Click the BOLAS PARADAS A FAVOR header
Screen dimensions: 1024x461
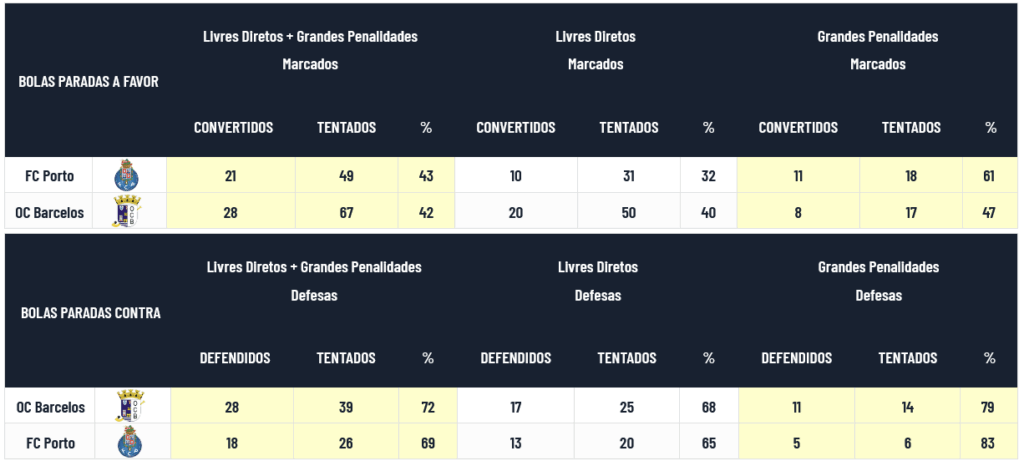click(x=89, y=82)
